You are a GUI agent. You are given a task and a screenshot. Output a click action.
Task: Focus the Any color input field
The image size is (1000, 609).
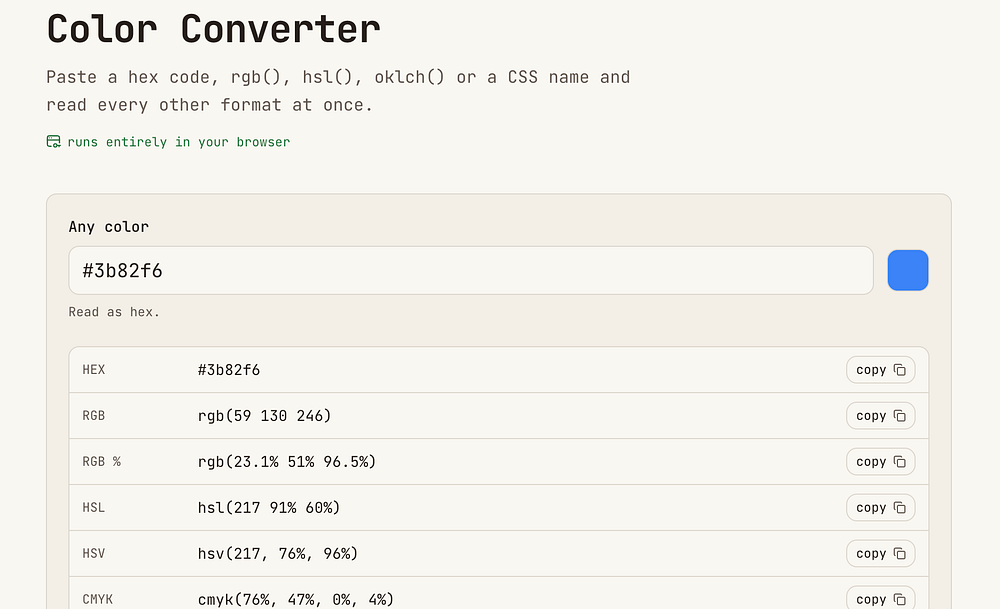(471, 270)
